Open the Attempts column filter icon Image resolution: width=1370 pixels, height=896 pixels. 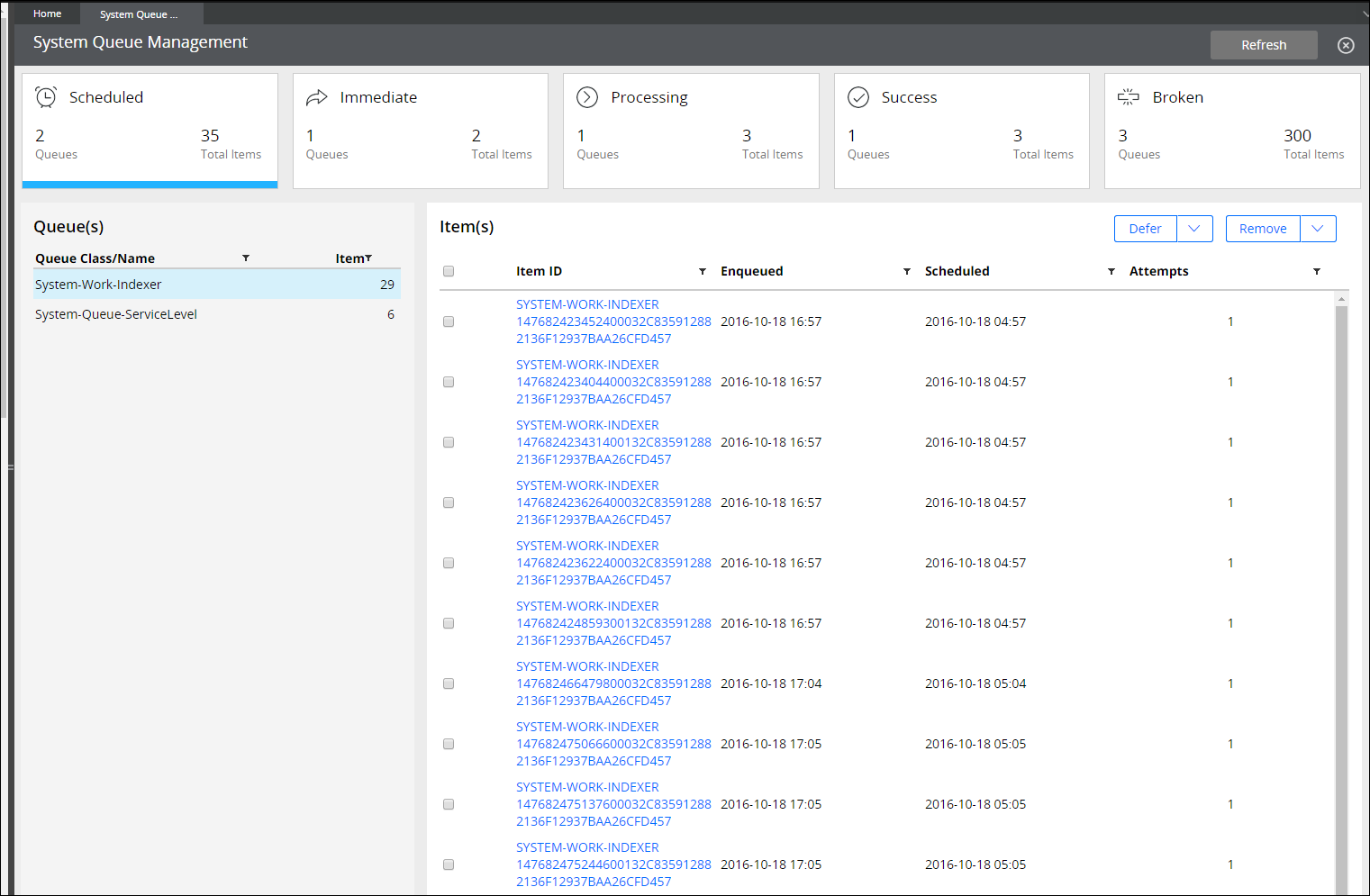1317,271
